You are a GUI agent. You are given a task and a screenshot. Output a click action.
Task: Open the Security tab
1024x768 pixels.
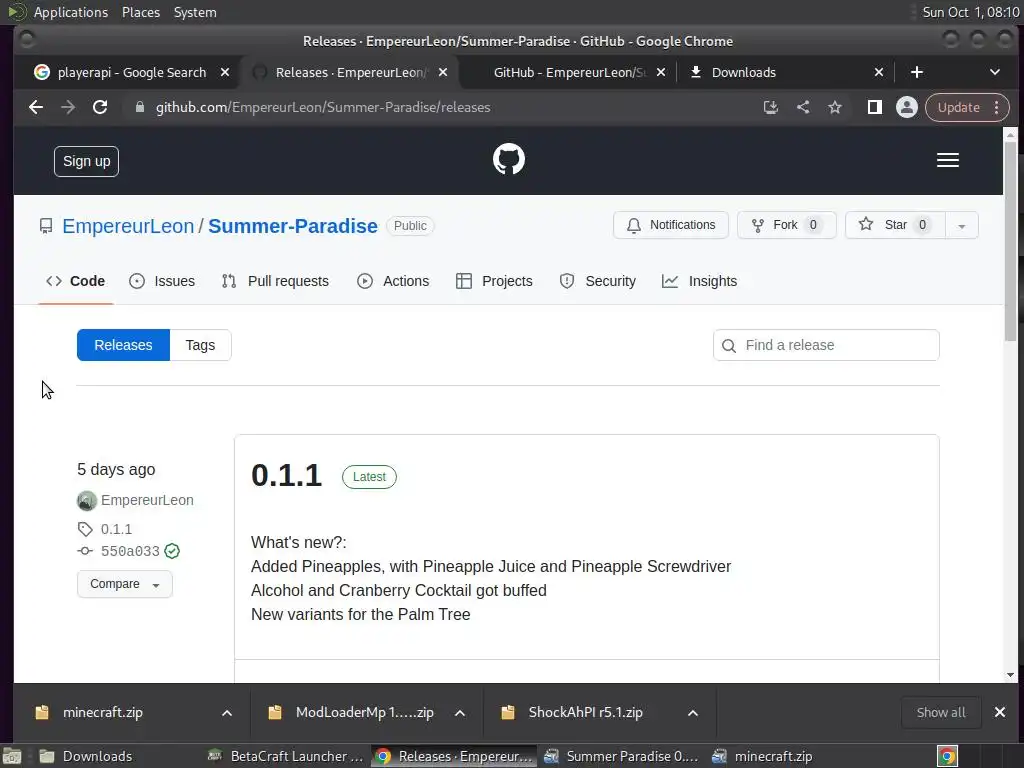tap(598, 281)
